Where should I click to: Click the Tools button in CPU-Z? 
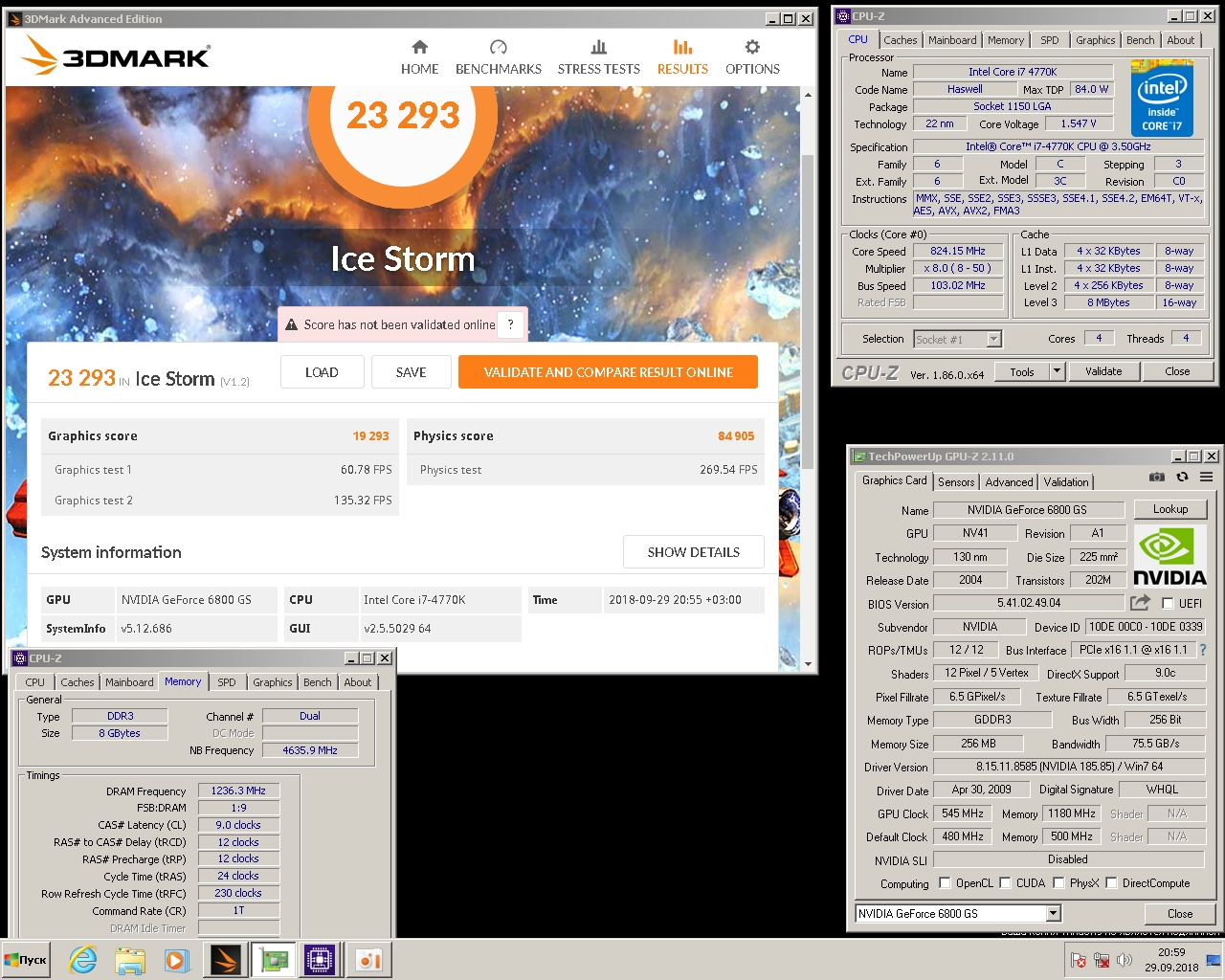(1022, 371)
